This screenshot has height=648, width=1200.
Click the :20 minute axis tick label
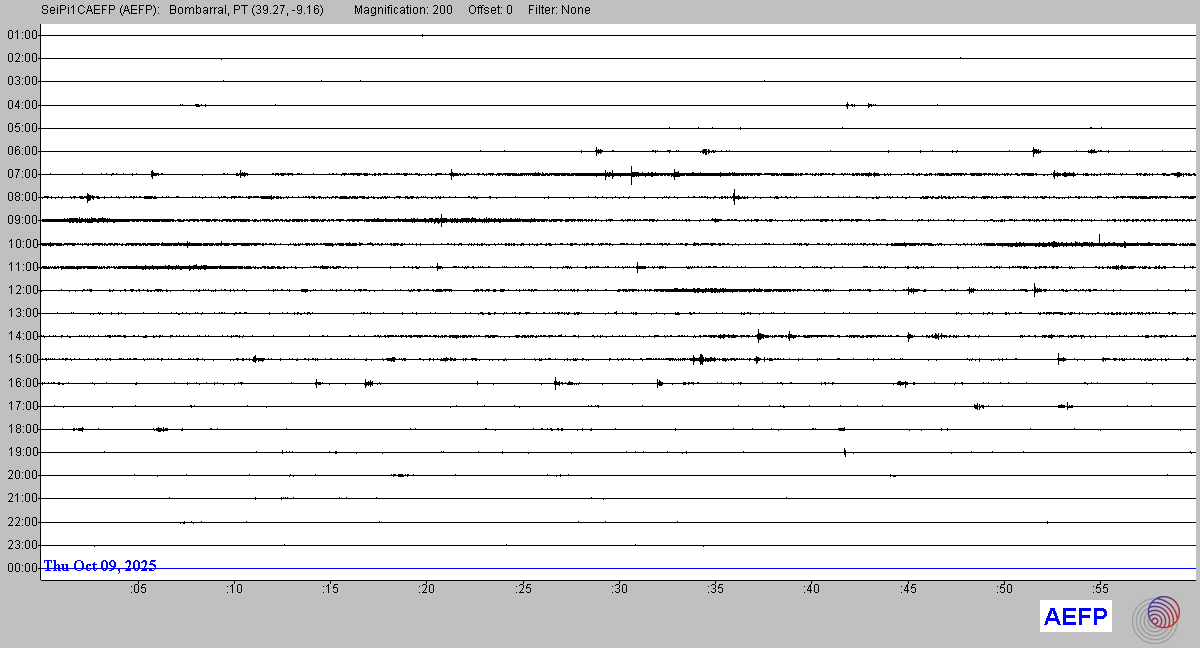tap(426, 589)
